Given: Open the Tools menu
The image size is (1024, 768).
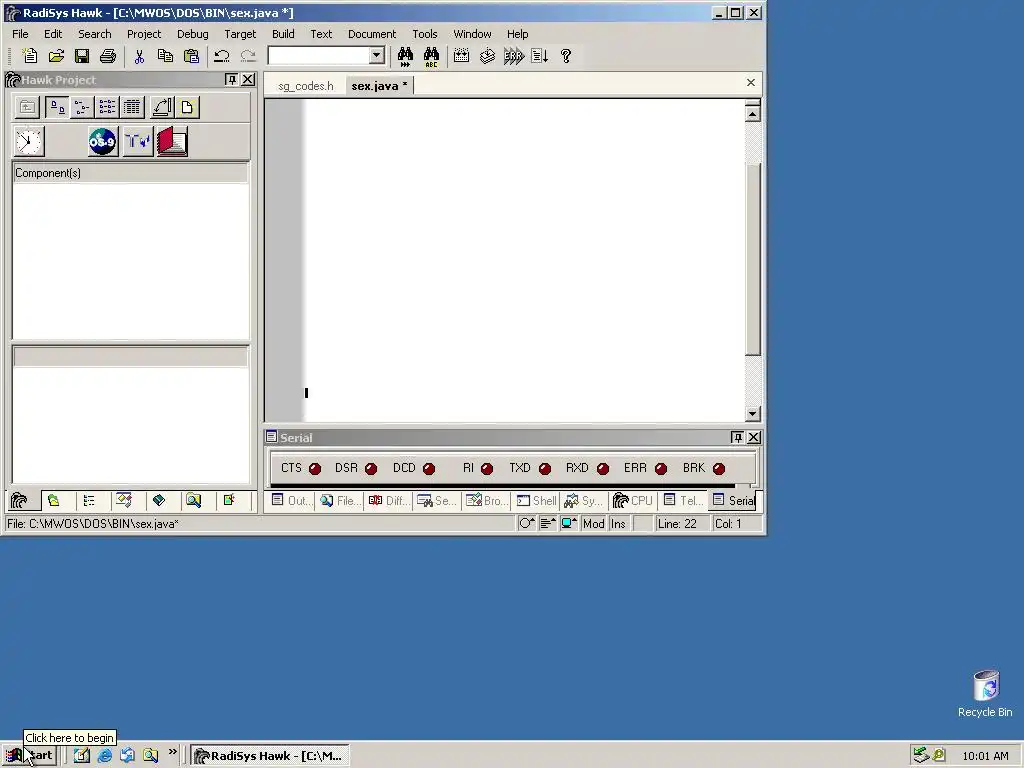Looking at the screenshot, I should tap(424, 34).
